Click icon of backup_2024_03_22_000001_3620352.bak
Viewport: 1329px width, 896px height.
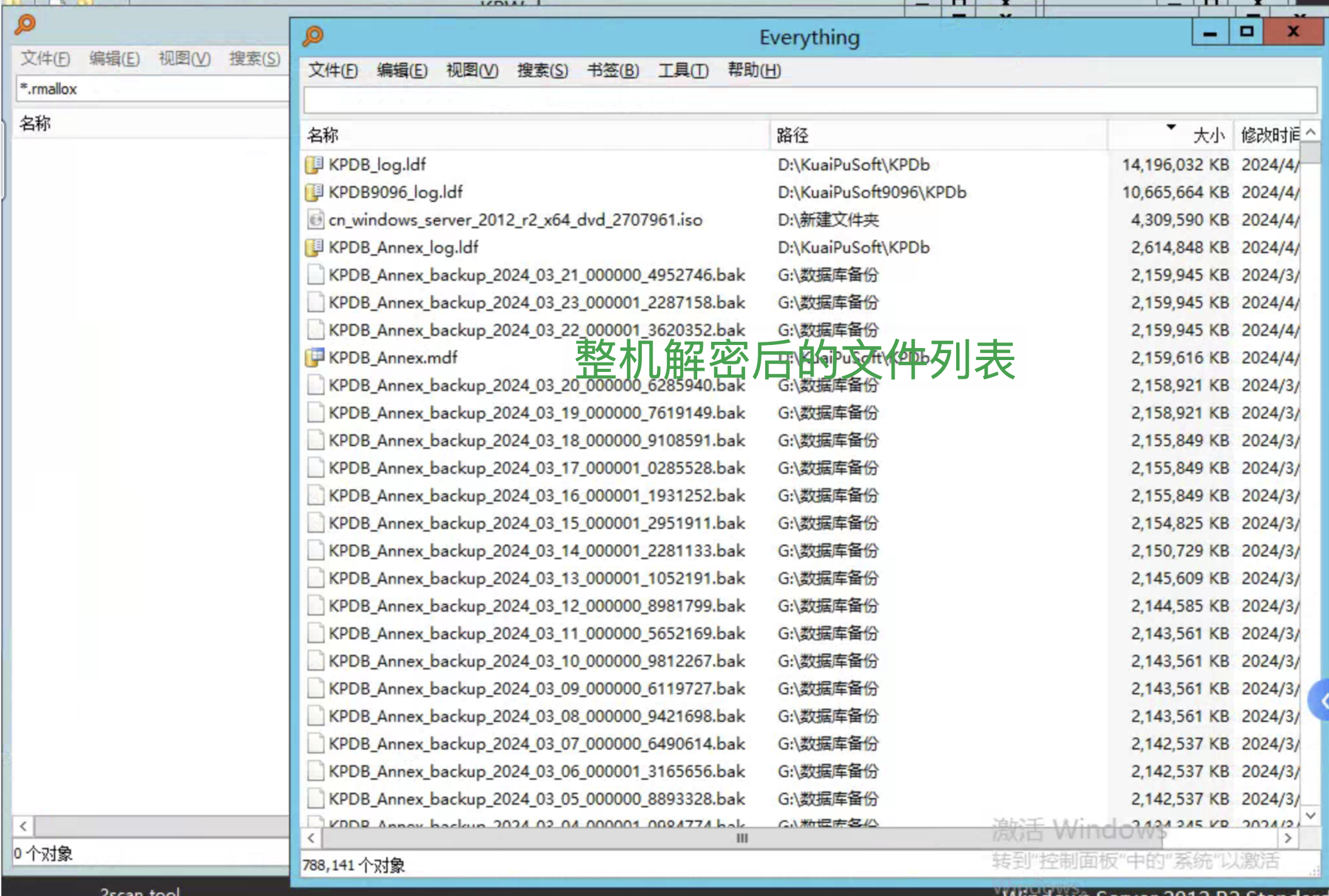316,330
